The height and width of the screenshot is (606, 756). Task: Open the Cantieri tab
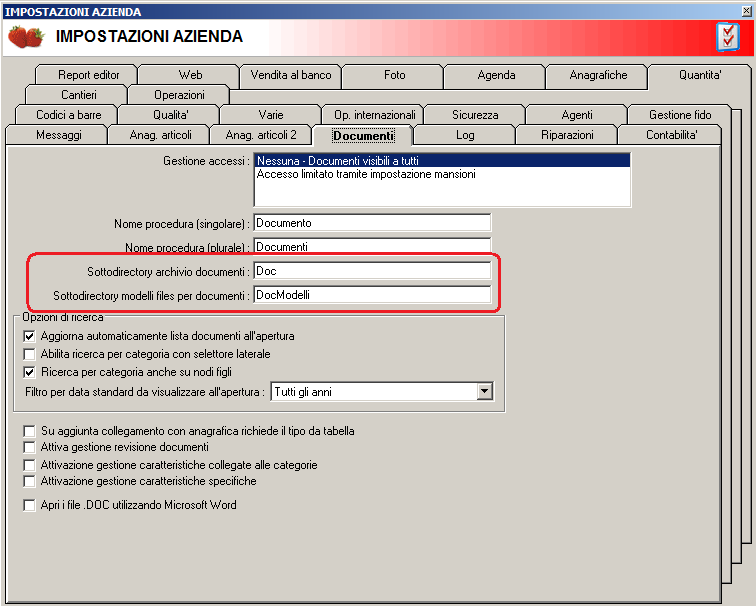[x=78, y=95]
